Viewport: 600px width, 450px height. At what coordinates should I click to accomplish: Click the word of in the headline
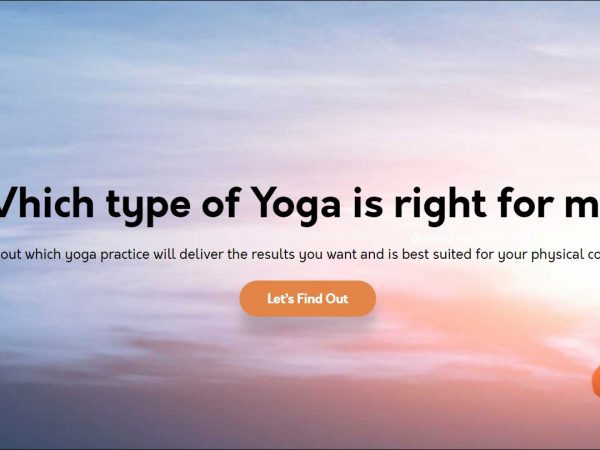pyautogui.click(x=221, y=204)
